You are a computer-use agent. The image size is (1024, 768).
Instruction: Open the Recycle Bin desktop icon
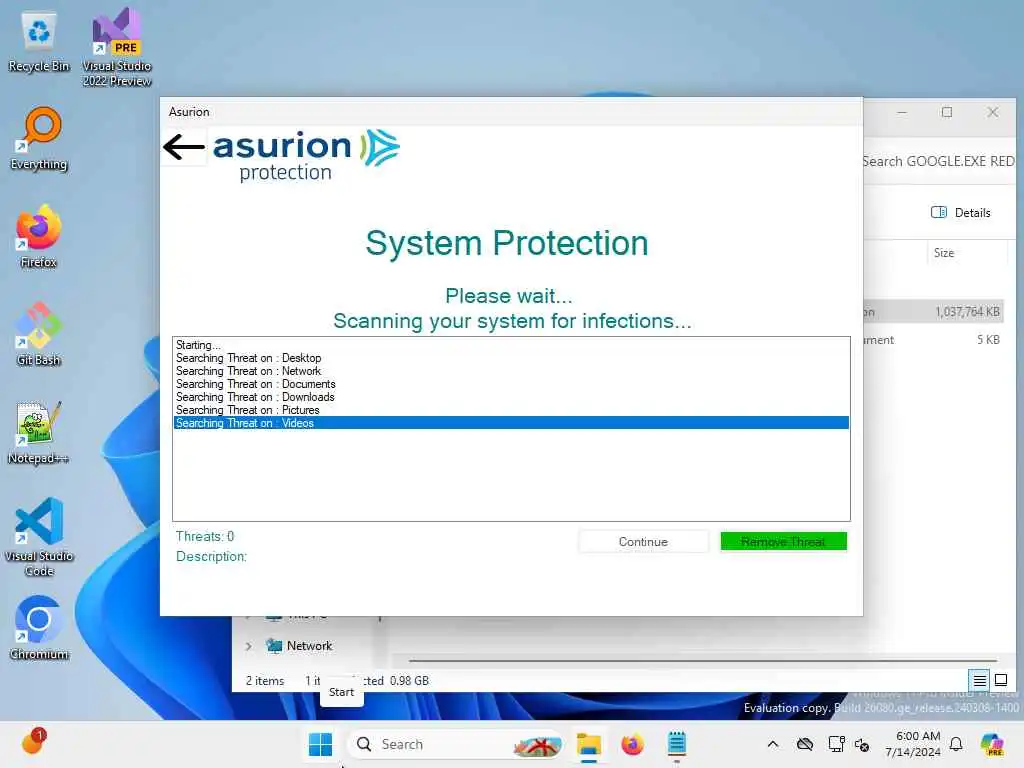(x=39, y=42)
